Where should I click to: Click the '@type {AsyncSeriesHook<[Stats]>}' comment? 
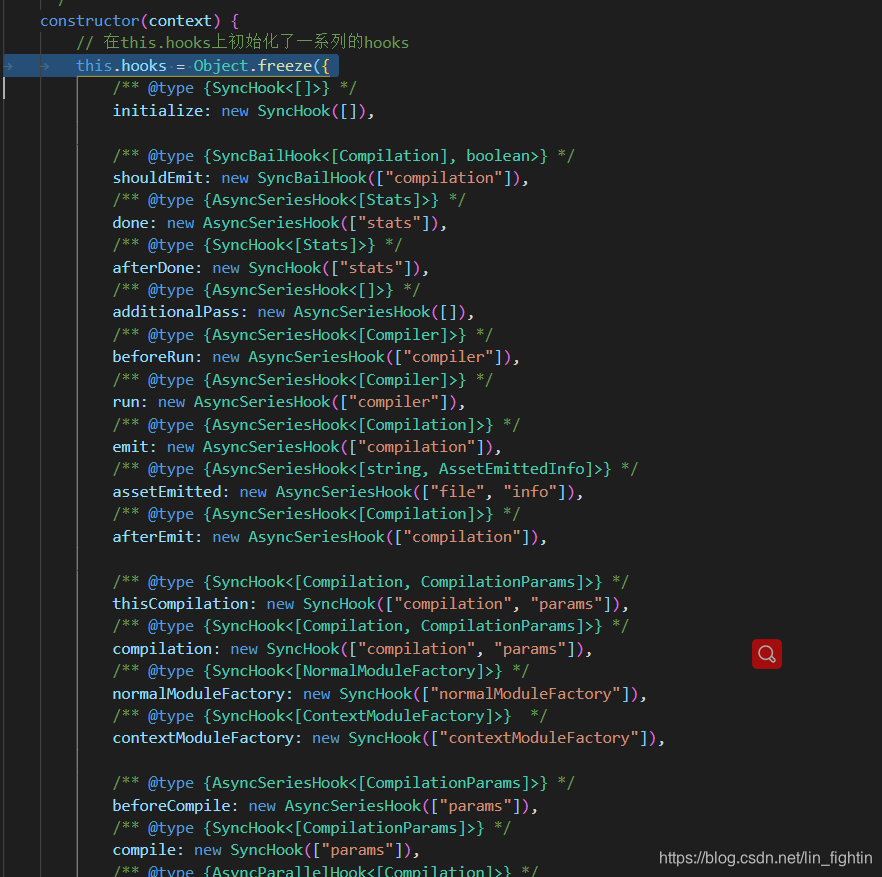(289, 200)
